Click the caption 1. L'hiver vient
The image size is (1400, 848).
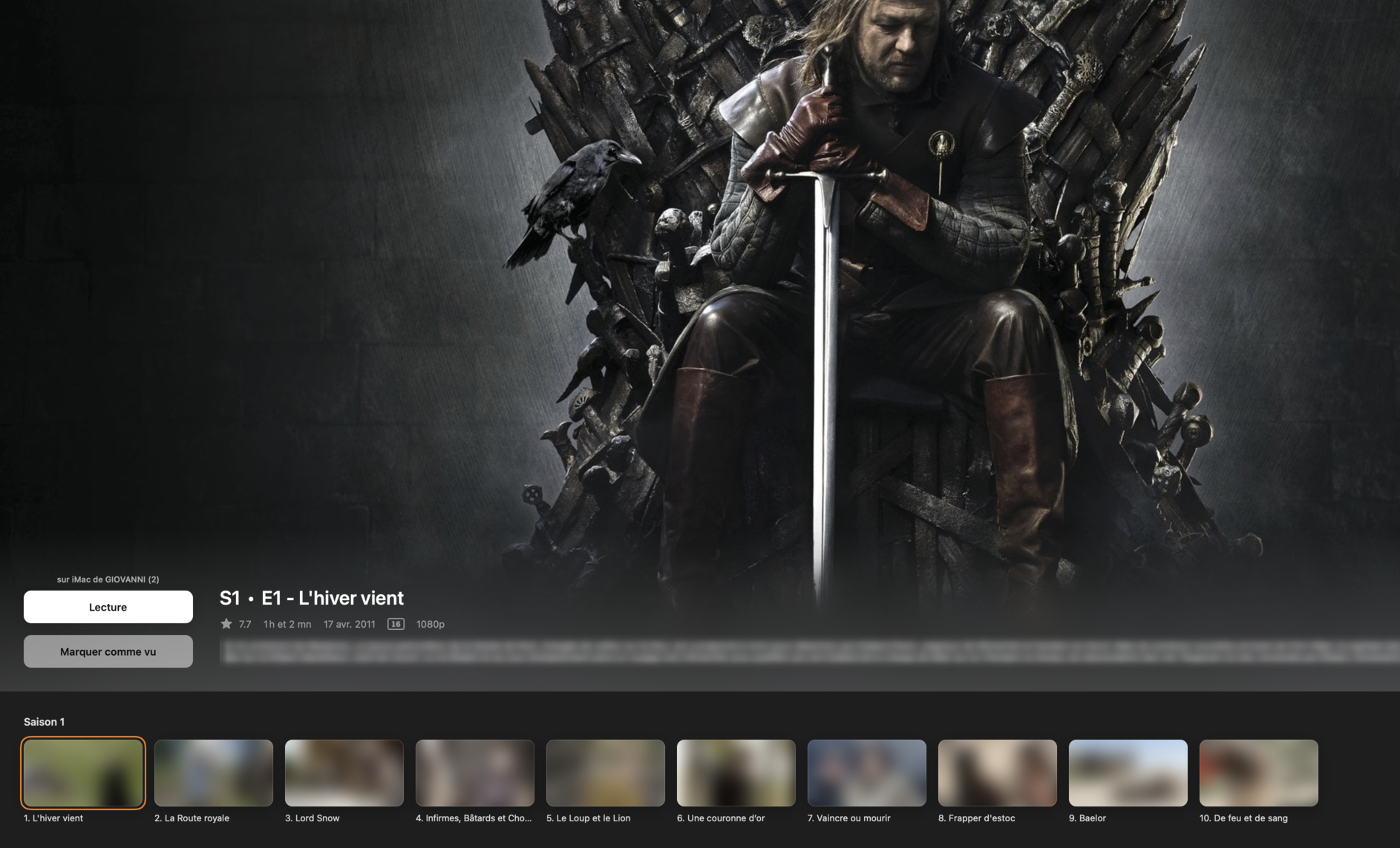[x=53, y=818]
